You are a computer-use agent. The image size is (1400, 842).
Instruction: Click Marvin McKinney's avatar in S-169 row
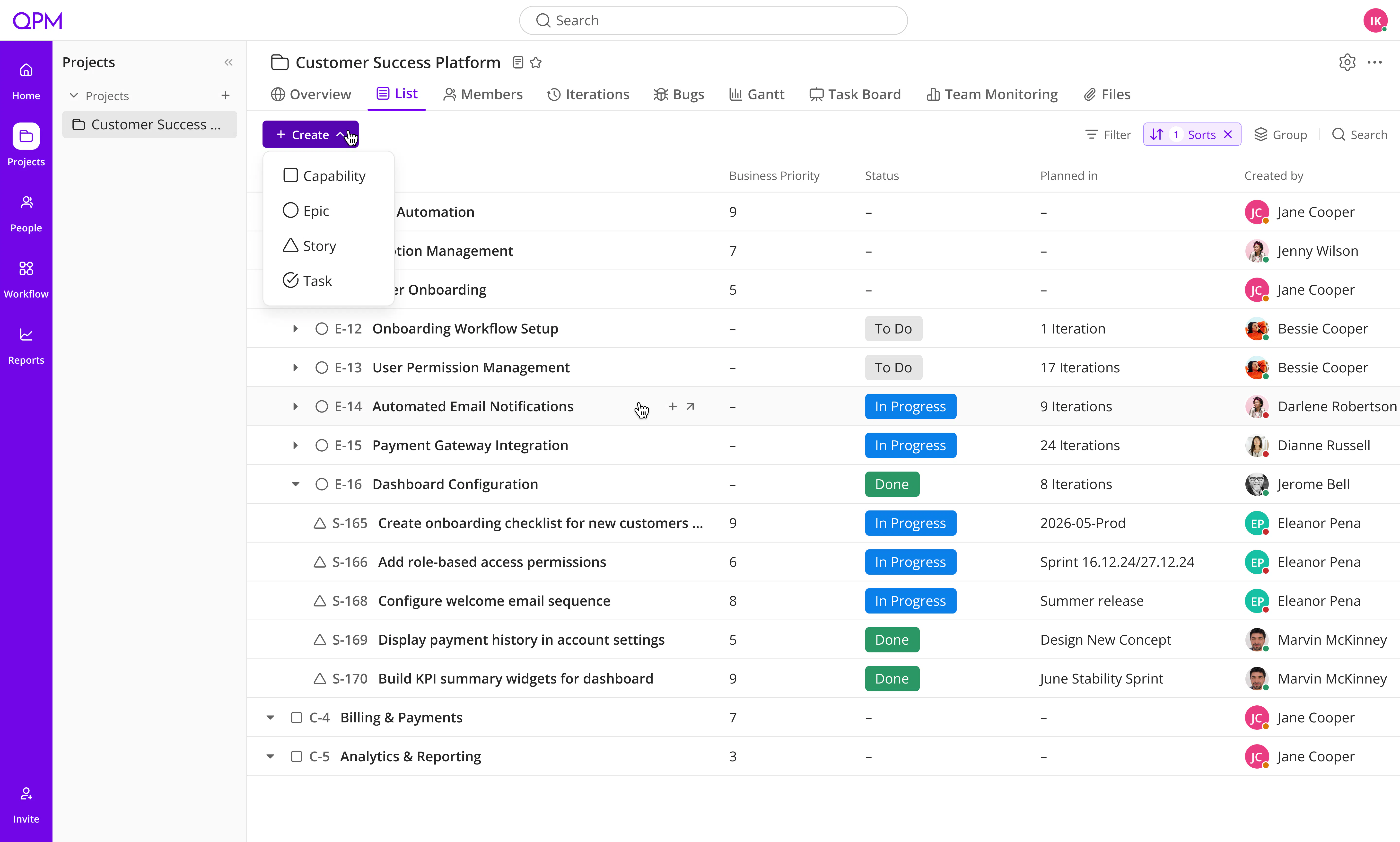coord(1257,640)
